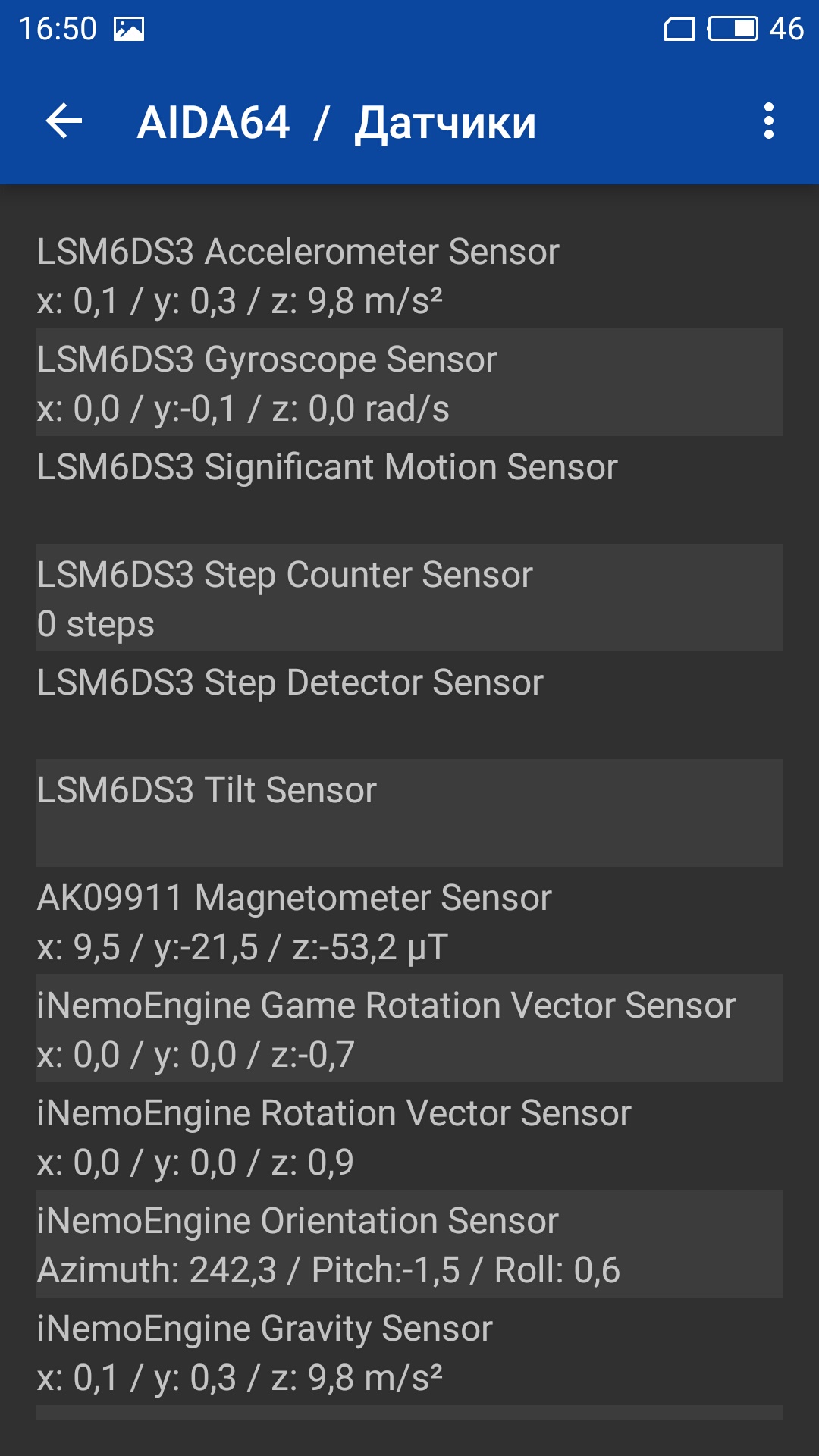819x1456 pixels.
Task: Tap LSM6DS3 Significant Motion Sensor item
Action: [x=409, y=490]
